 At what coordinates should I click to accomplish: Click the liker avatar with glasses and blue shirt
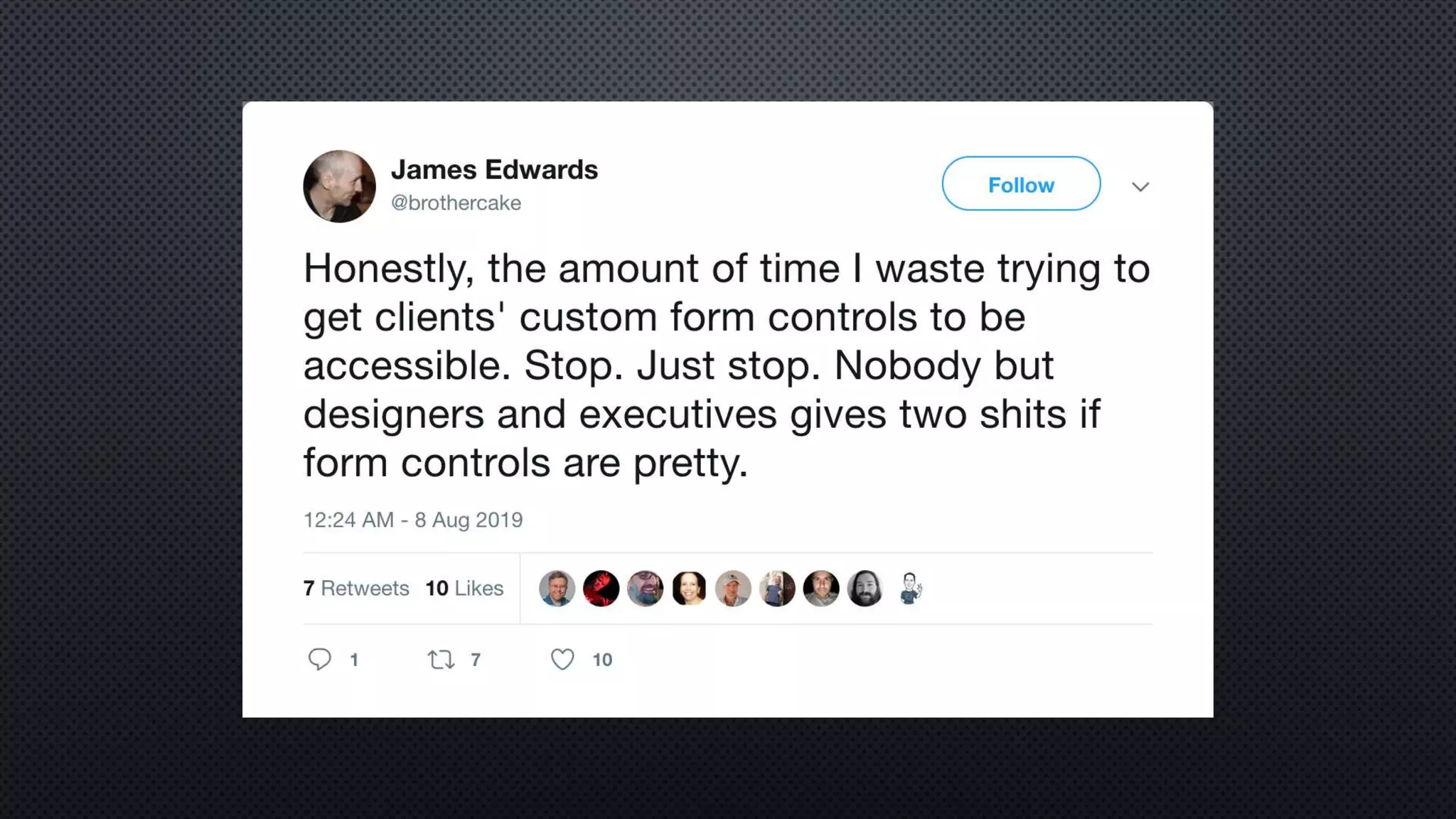(x=557, y=589)
